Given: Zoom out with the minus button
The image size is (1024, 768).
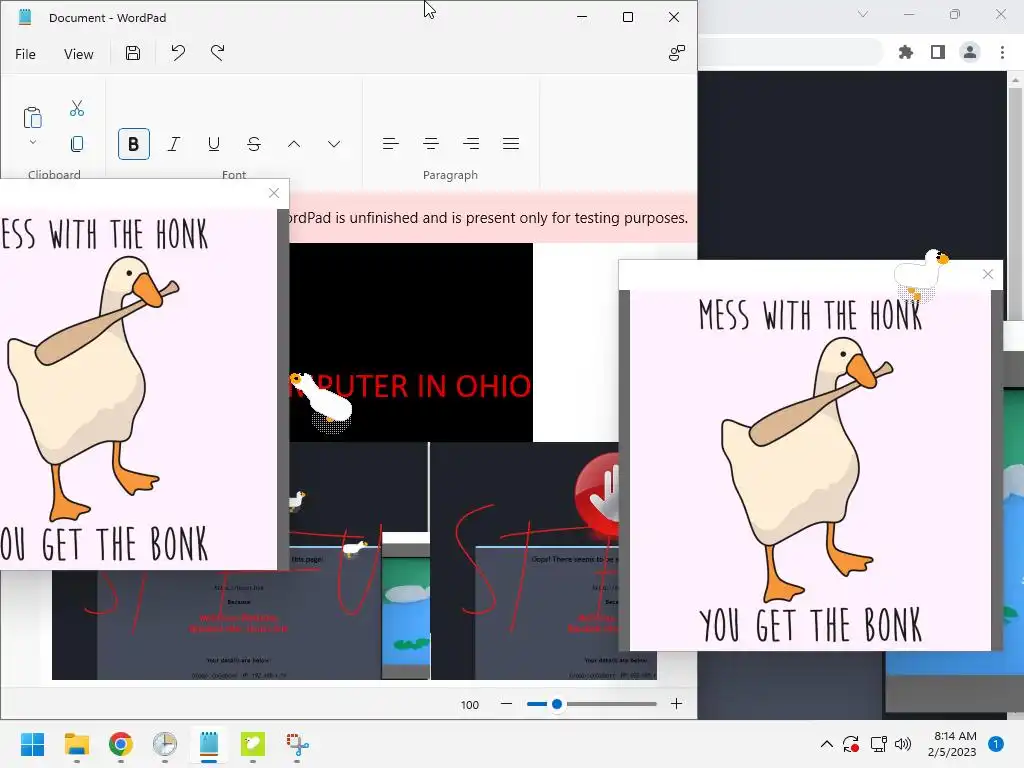Looking at the screenshot, I should 506,704.
